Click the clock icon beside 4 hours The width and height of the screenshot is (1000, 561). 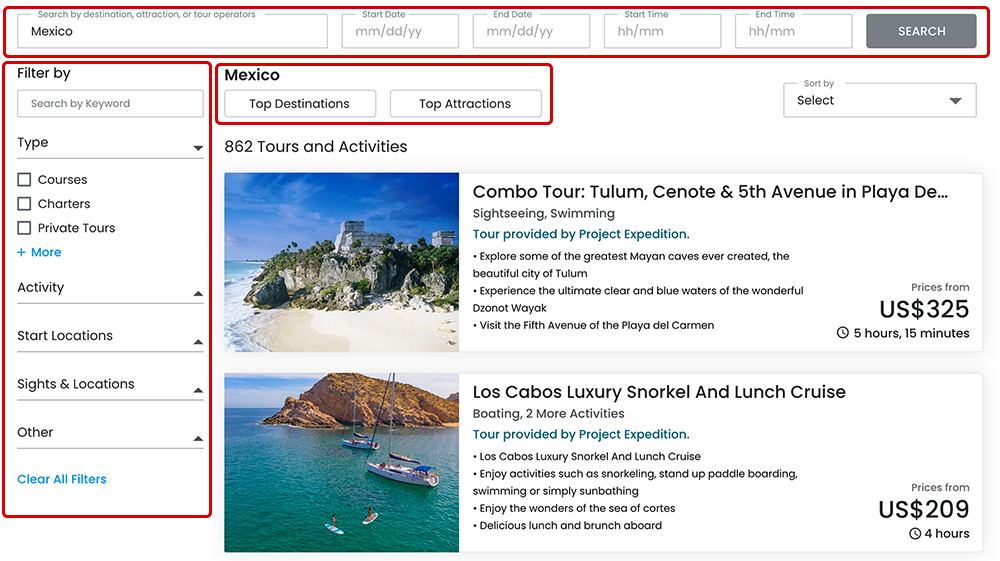[x=914, y=533]
